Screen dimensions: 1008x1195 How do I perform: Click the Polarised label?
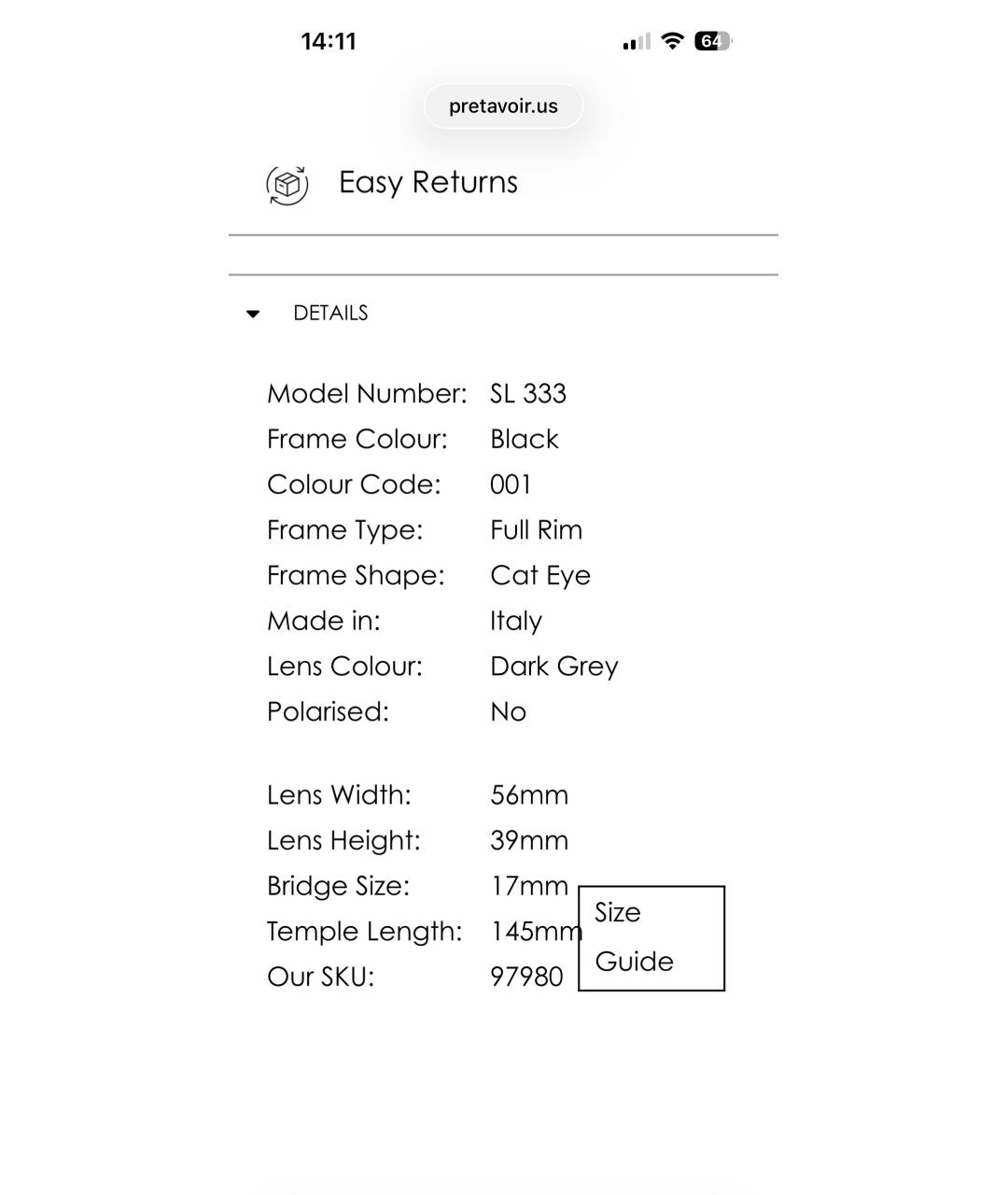[328, 712]
